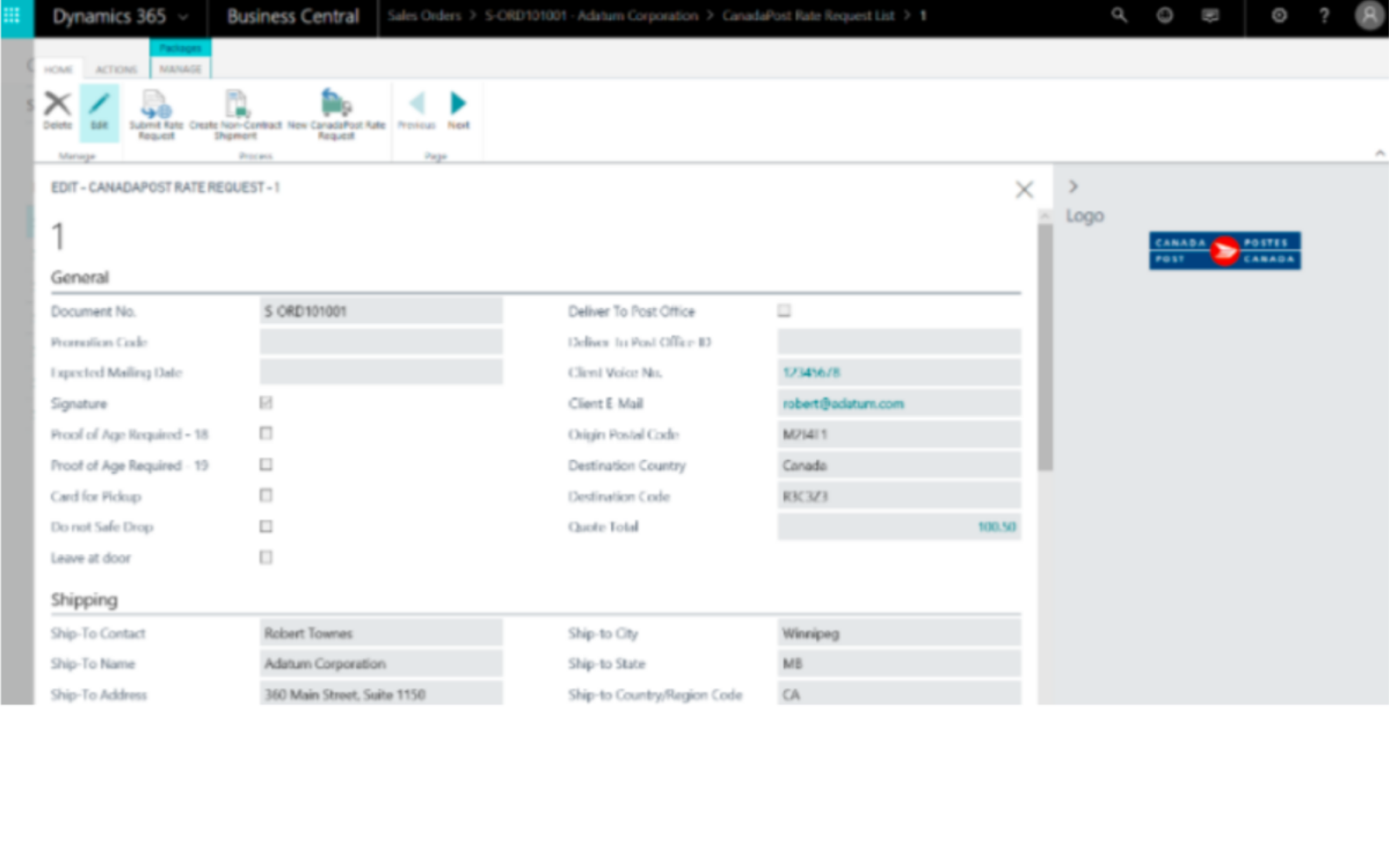Click the Canada Post logo image
Image resolution: width=1389 pixels, height=868 pixels.
click(1224, 251)
